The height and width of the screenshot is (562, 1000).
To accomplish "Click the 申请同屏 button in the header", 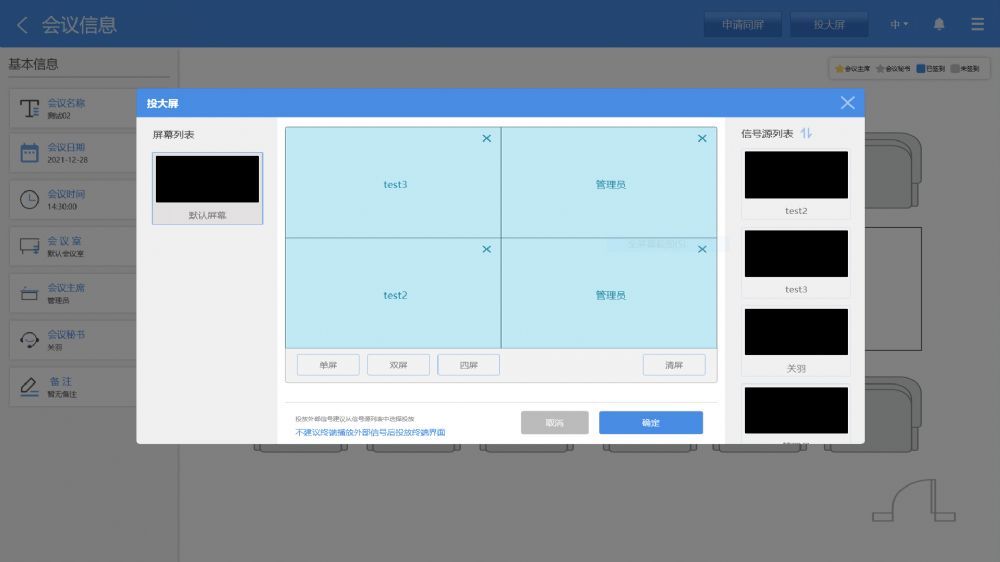I will [743, 24].
